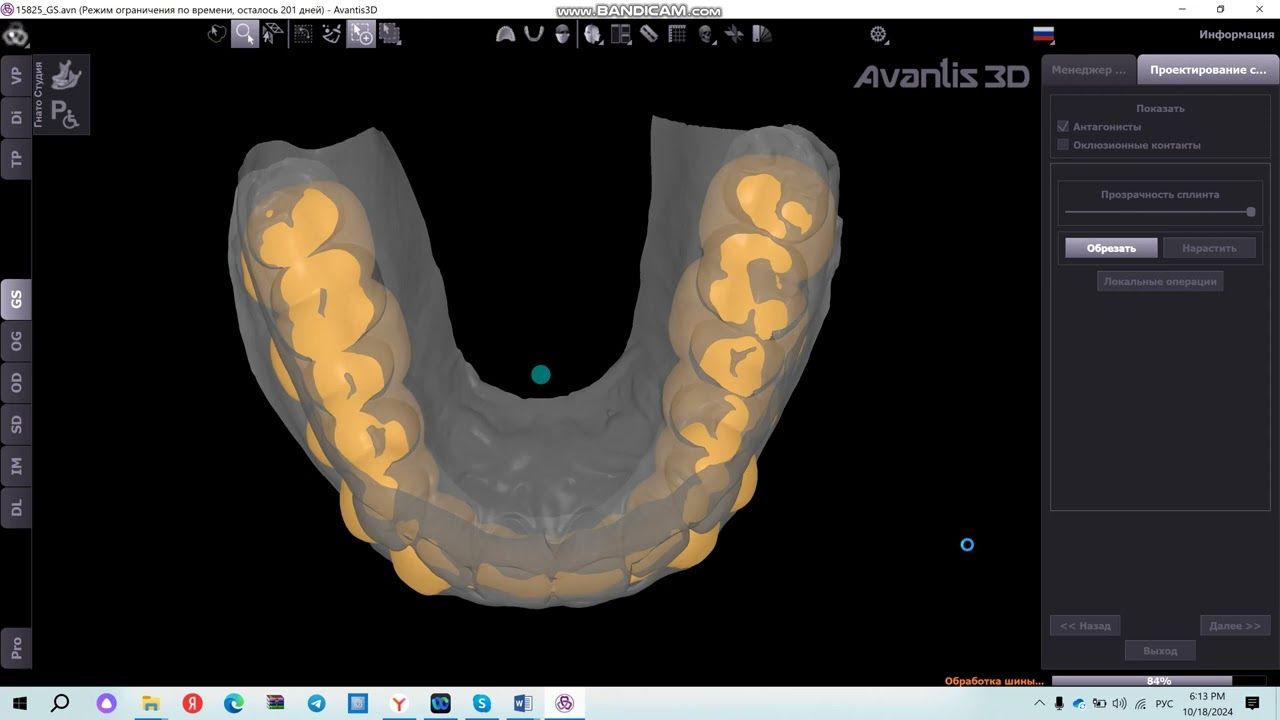Toggle the Антагонисты checkbox
Image resolution: width=1280 pixels, height=720 pixels.
click(1063, 127)
